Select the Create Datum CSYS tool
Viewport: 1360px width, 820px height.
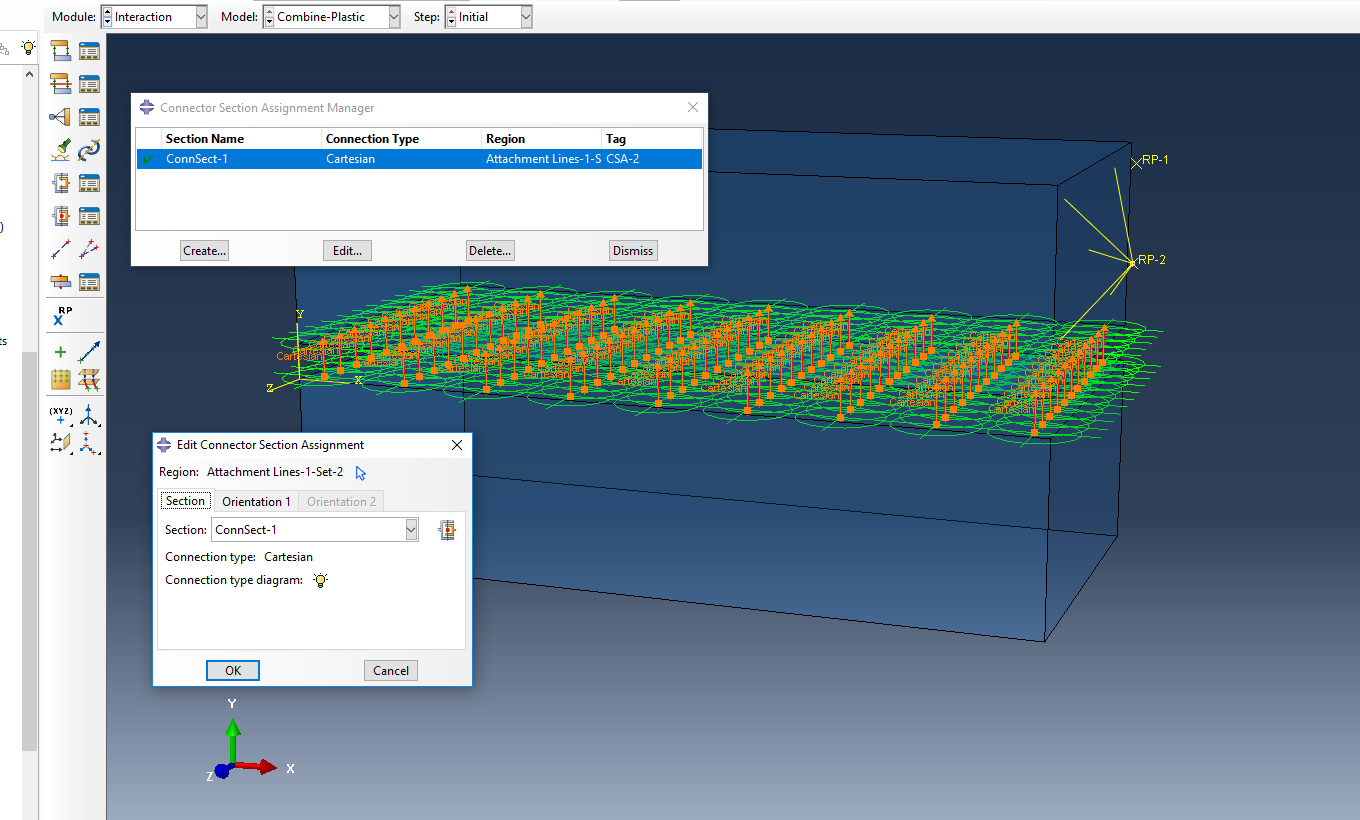[90, 415]
